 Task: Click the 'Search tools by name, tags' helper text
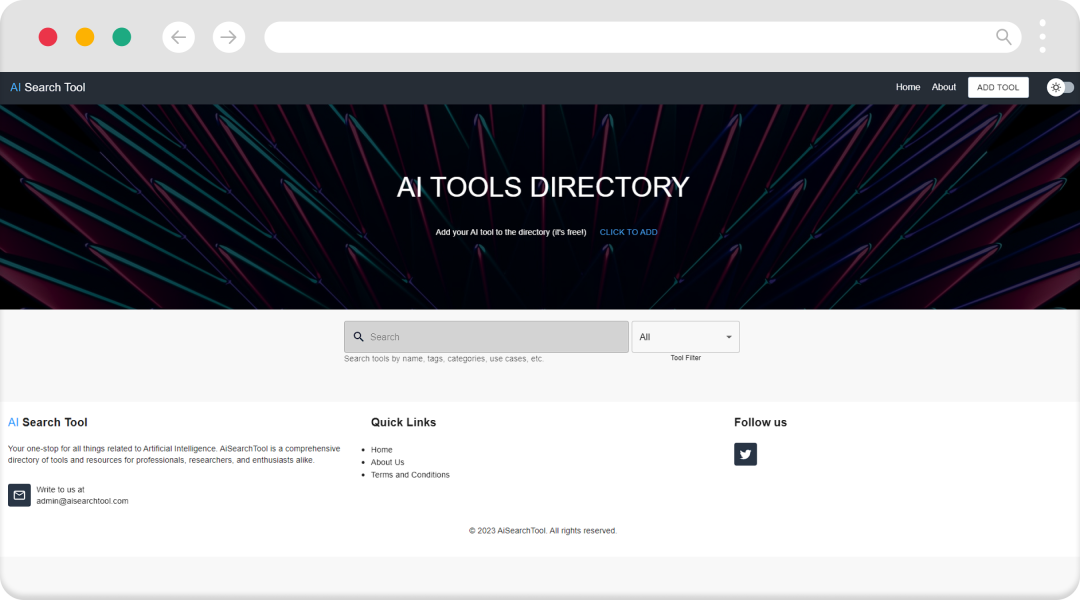coord(444,359)
